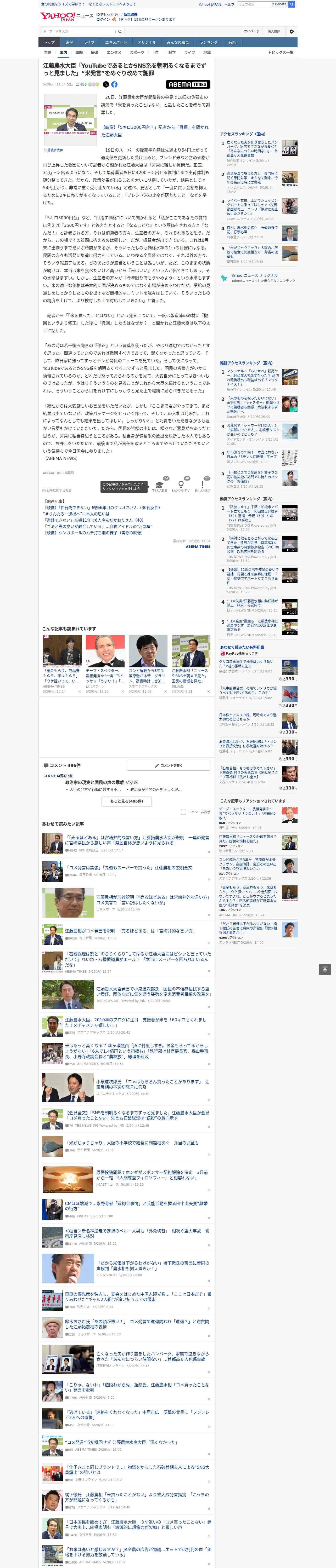Open the 速報 tab
This screenshot has height=1568, width=336.
point(69,42)
